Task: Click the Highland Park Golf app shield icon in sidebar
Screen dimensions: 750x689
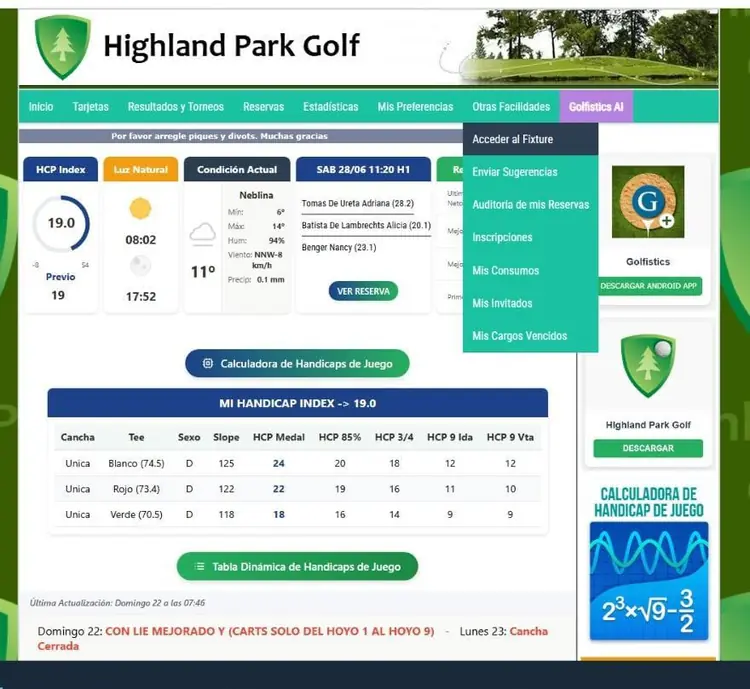Action: 648,366
